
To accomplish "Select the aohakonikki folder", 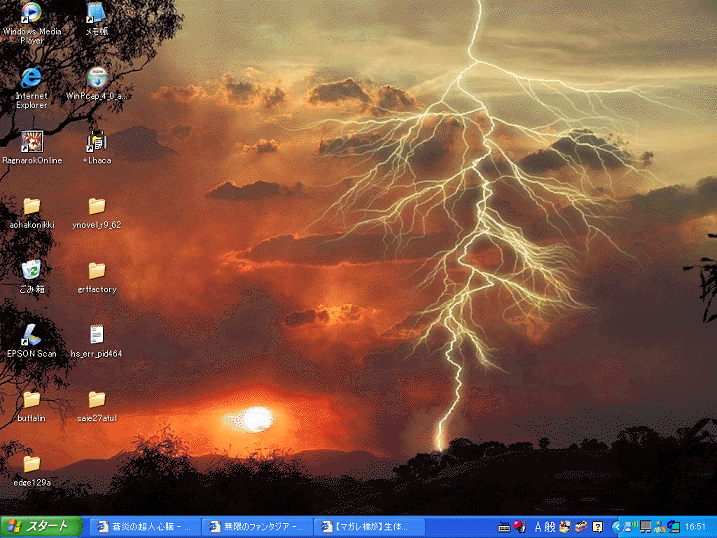I will pos(32,213).
